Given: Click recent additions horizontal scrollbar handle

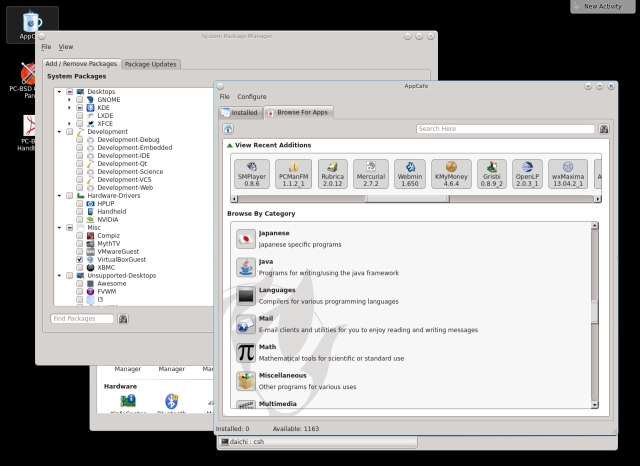Looking at the screenshot, I should [x=408, y=199].
